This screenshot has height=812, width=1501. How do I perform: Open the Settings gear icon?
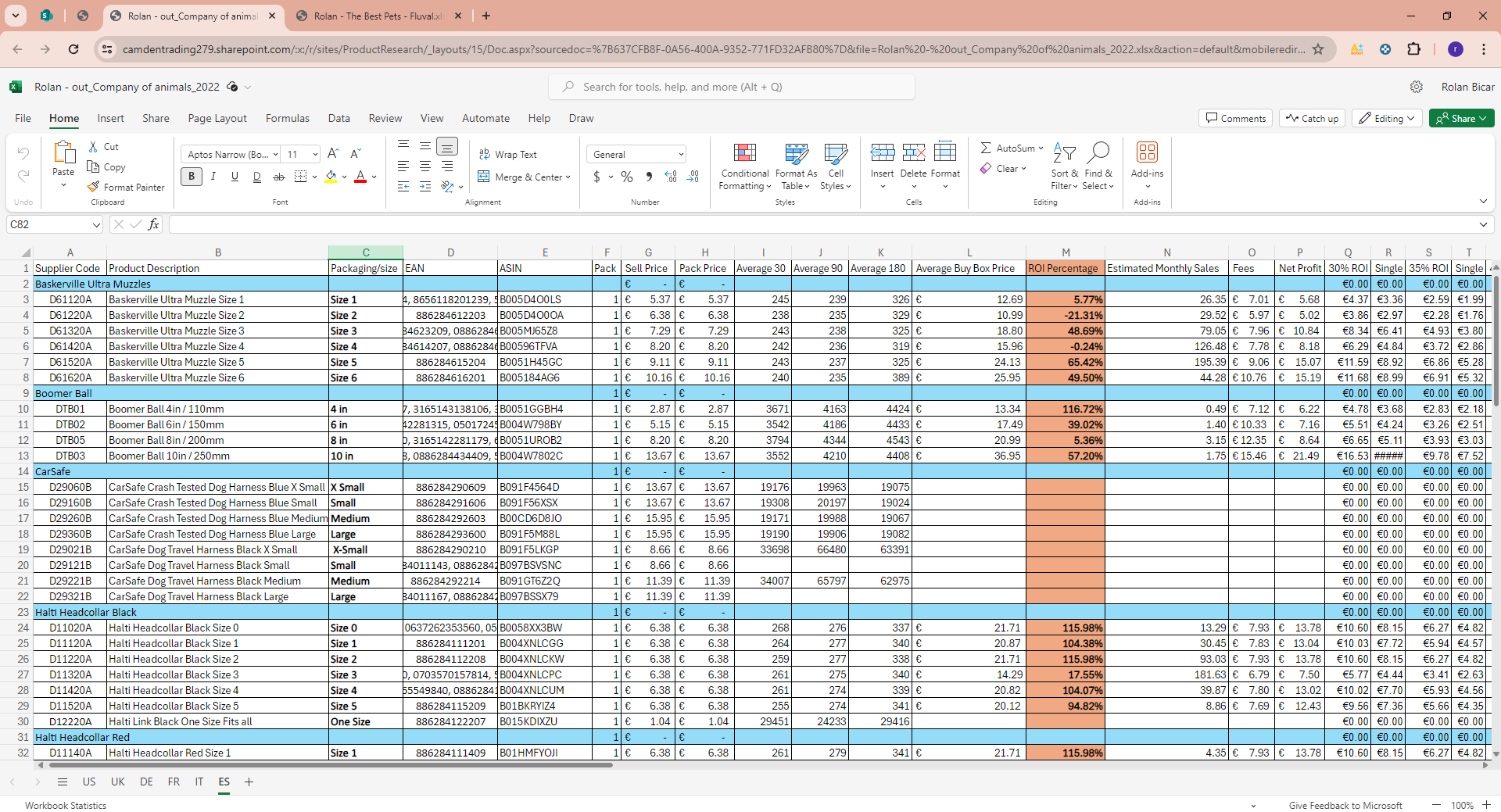point(1416,87)
